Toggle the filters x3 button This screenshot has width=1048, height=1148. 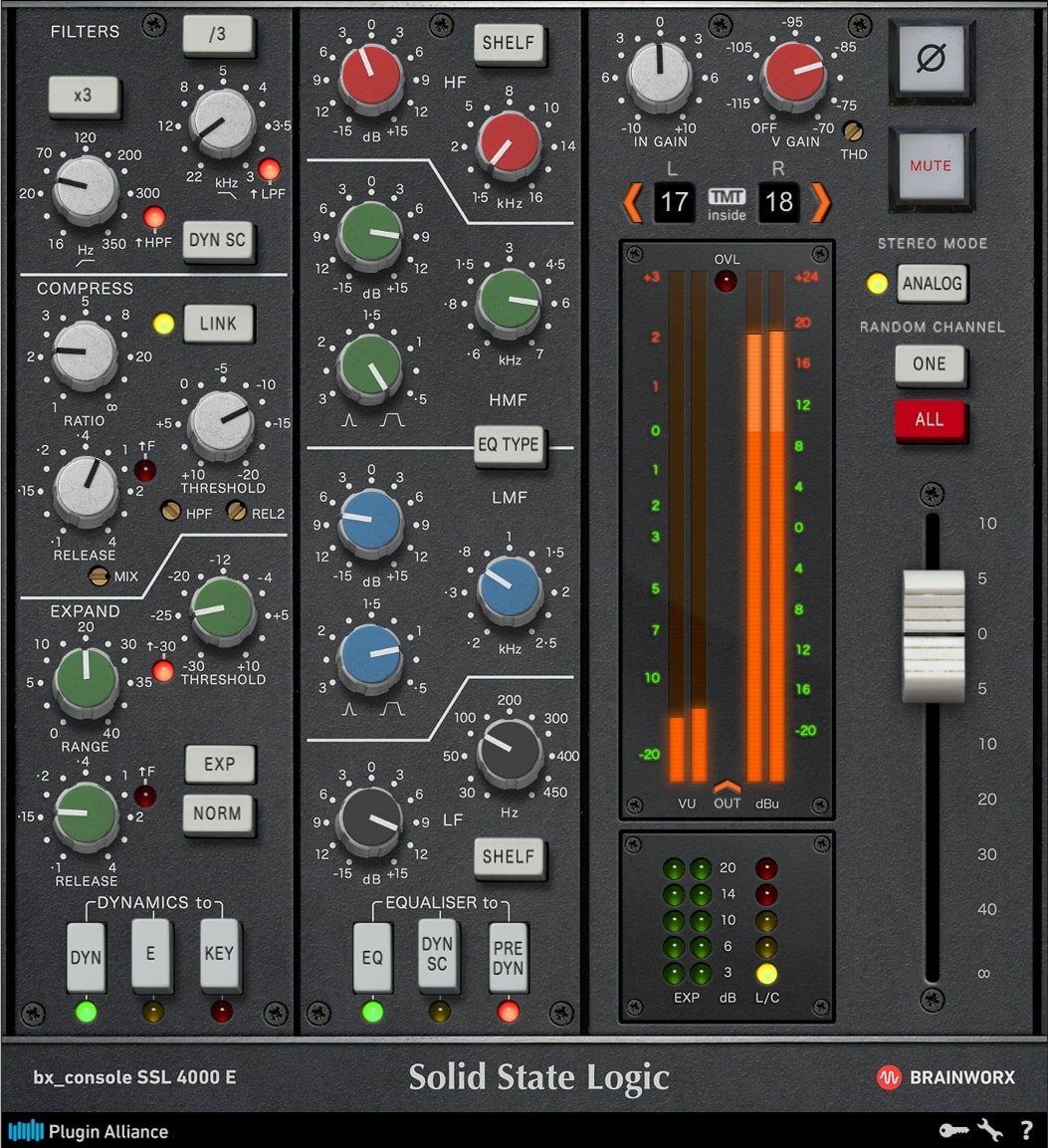84,96
